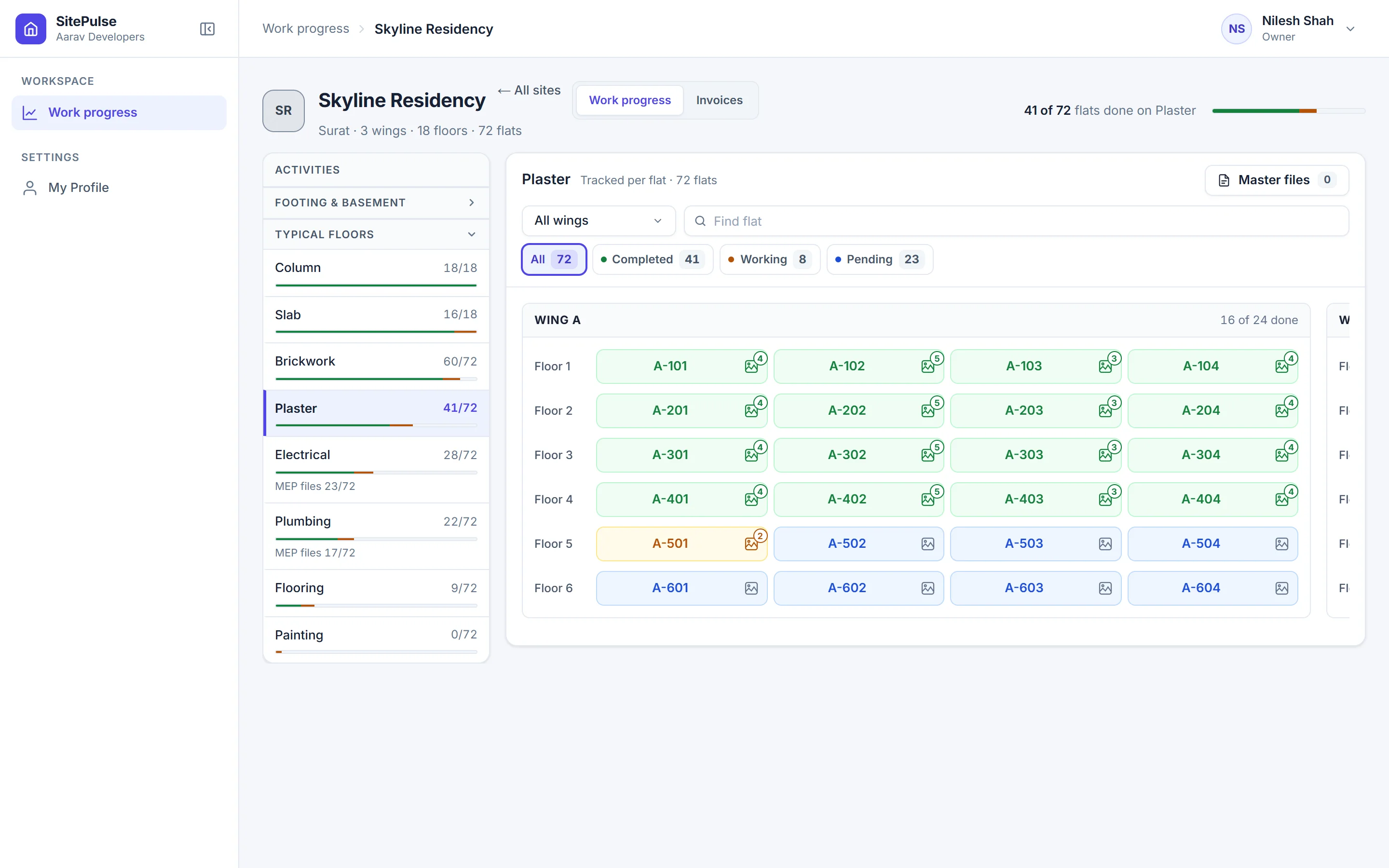Select the Electrical activity
The width and height of the screenshot is (1389, 868).
coord(376,470)
